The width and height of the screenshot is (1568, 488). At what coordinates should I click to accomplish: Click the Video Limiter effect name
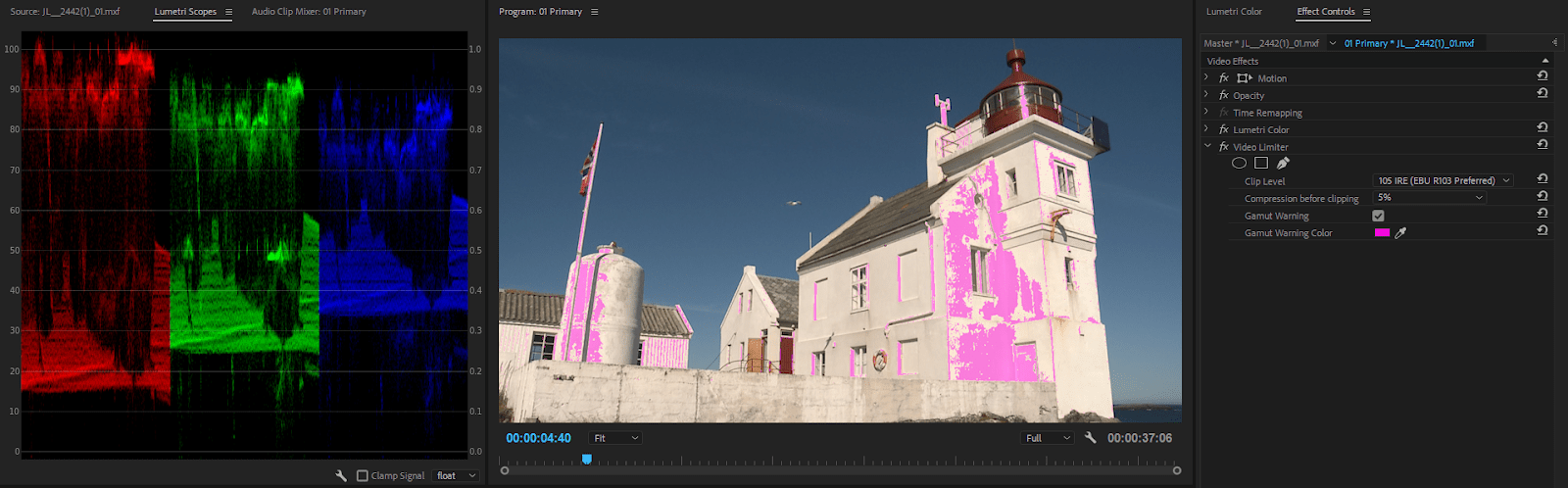tap(1260, 147)
